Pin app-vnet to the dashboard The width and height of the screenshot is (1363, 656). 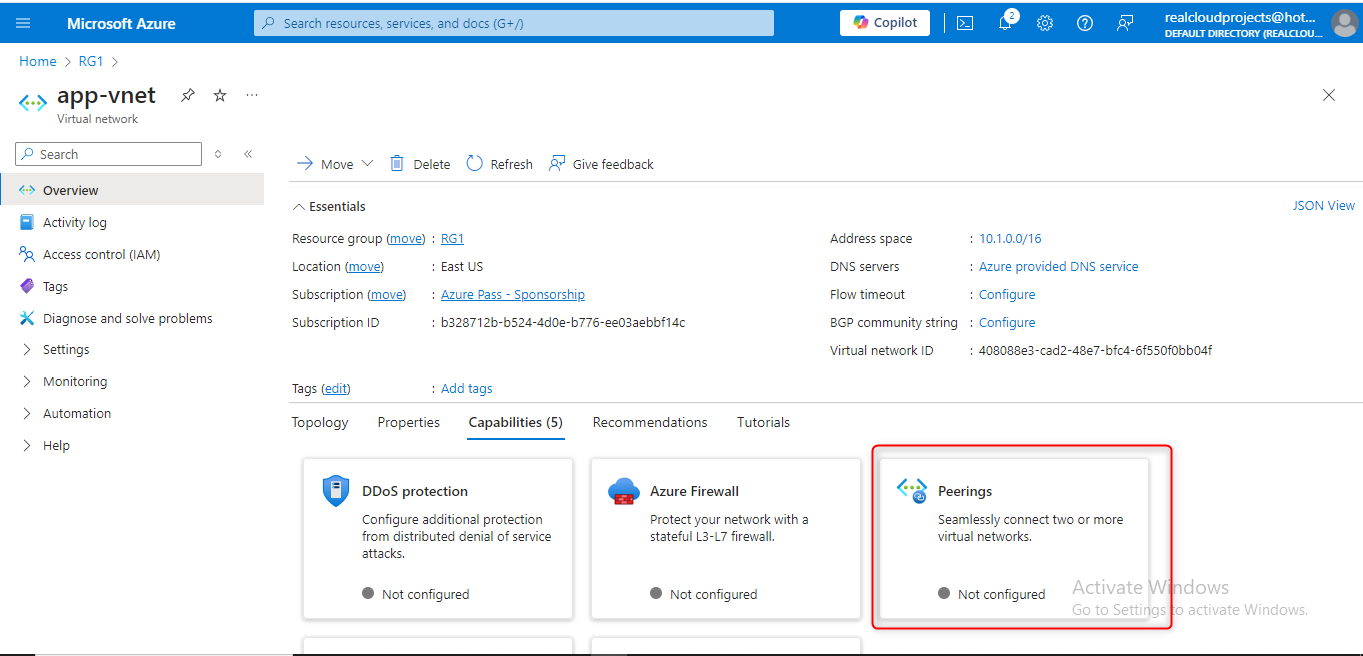point(187,95)
